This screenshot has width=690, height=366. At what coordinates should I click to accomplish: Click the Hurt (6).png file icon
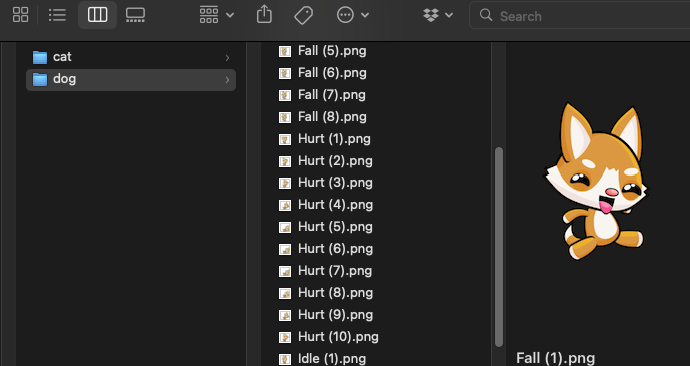point(285,249)
